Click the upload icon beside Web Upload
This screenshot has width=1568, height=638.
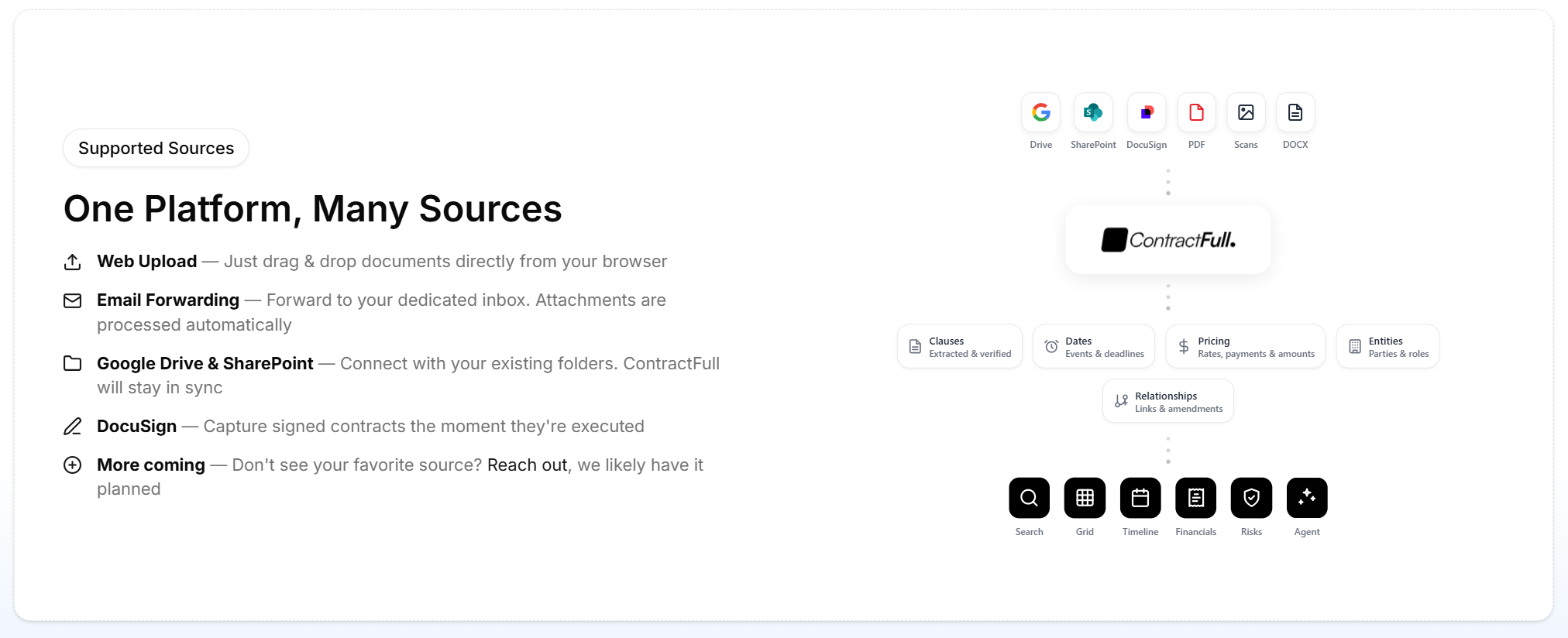[72, 262]
